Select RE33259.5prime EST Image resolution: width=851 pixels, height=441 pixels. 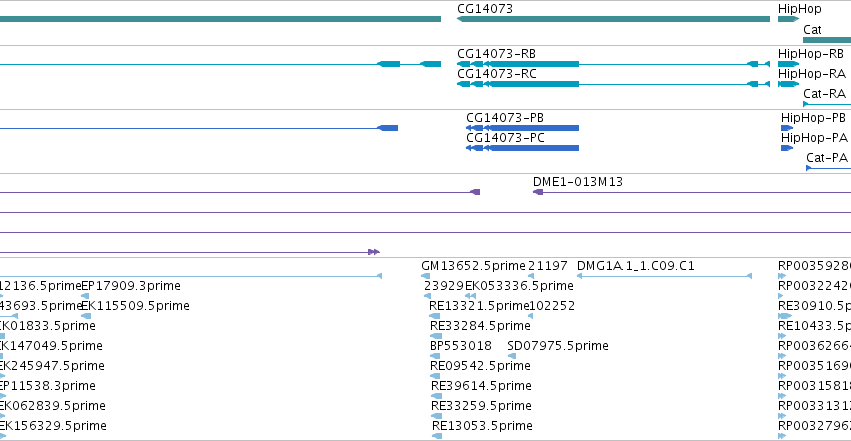(436, 417)
